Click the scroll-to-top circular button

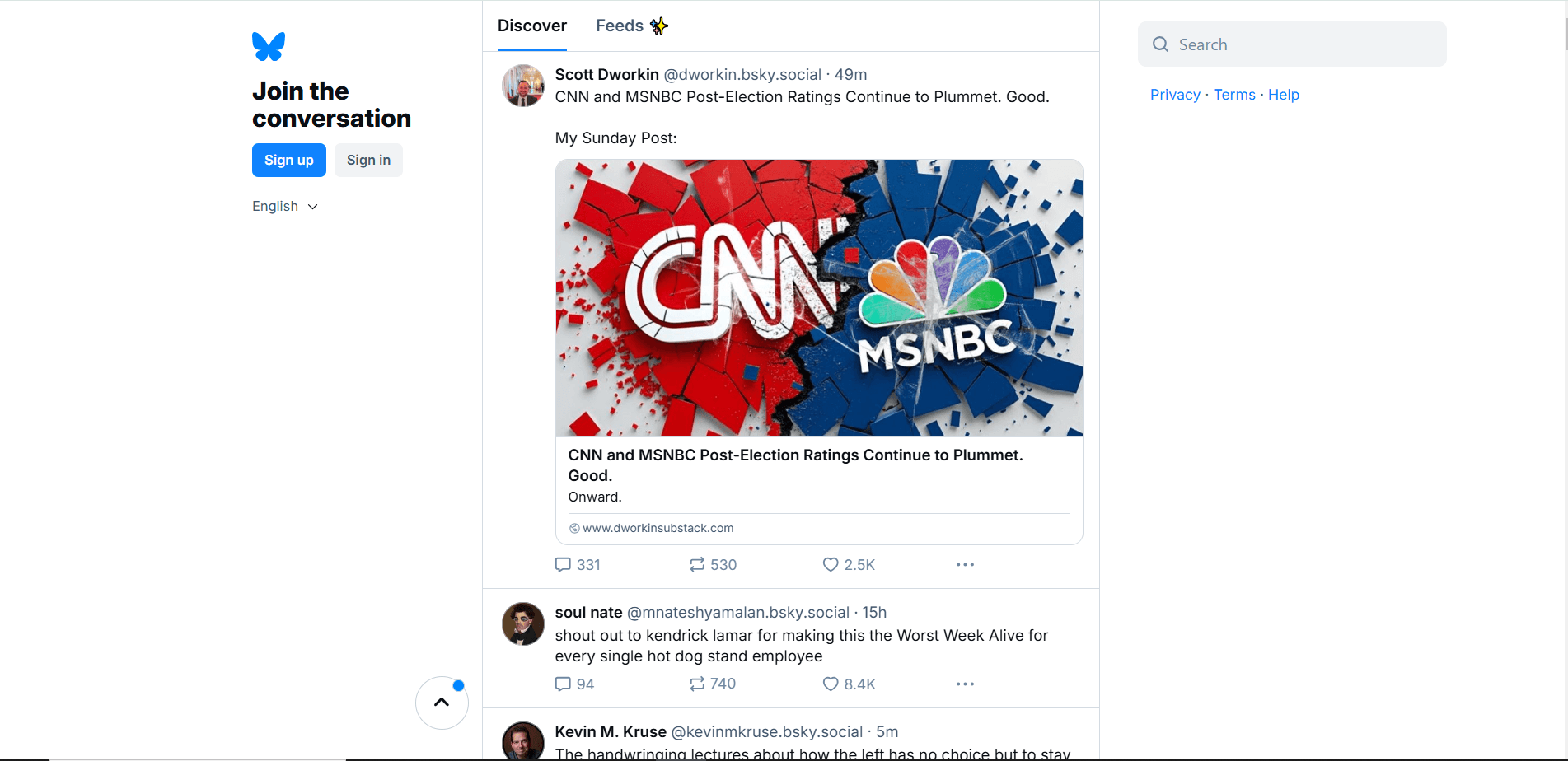pos(442,703)
